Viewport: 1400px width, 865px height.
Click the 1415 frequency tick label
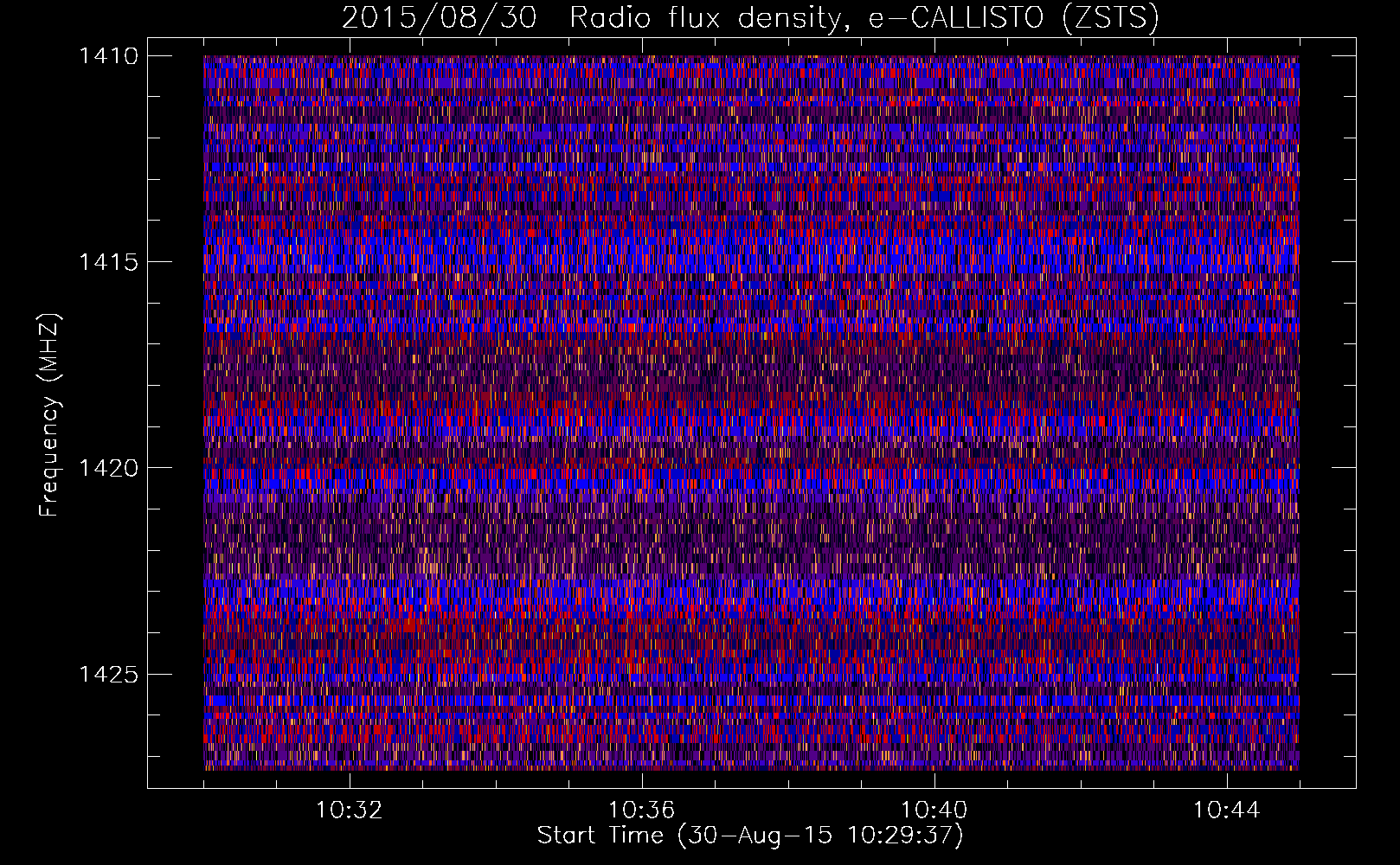coord(108,262)
